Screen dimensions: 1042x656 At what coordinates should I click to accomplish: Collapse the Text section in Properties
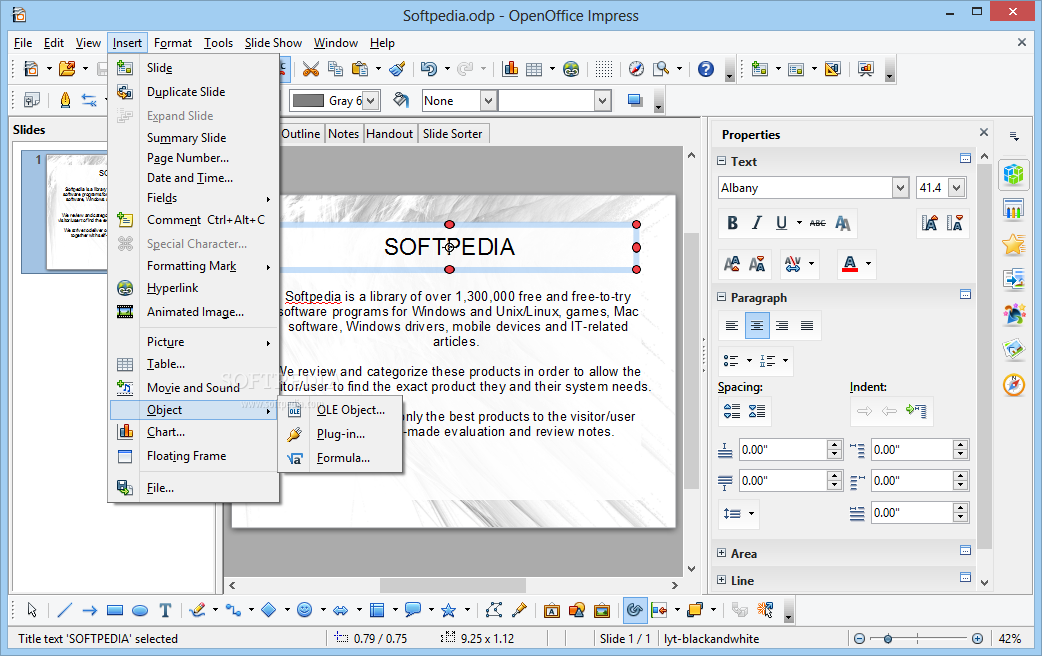click(722, 161)
